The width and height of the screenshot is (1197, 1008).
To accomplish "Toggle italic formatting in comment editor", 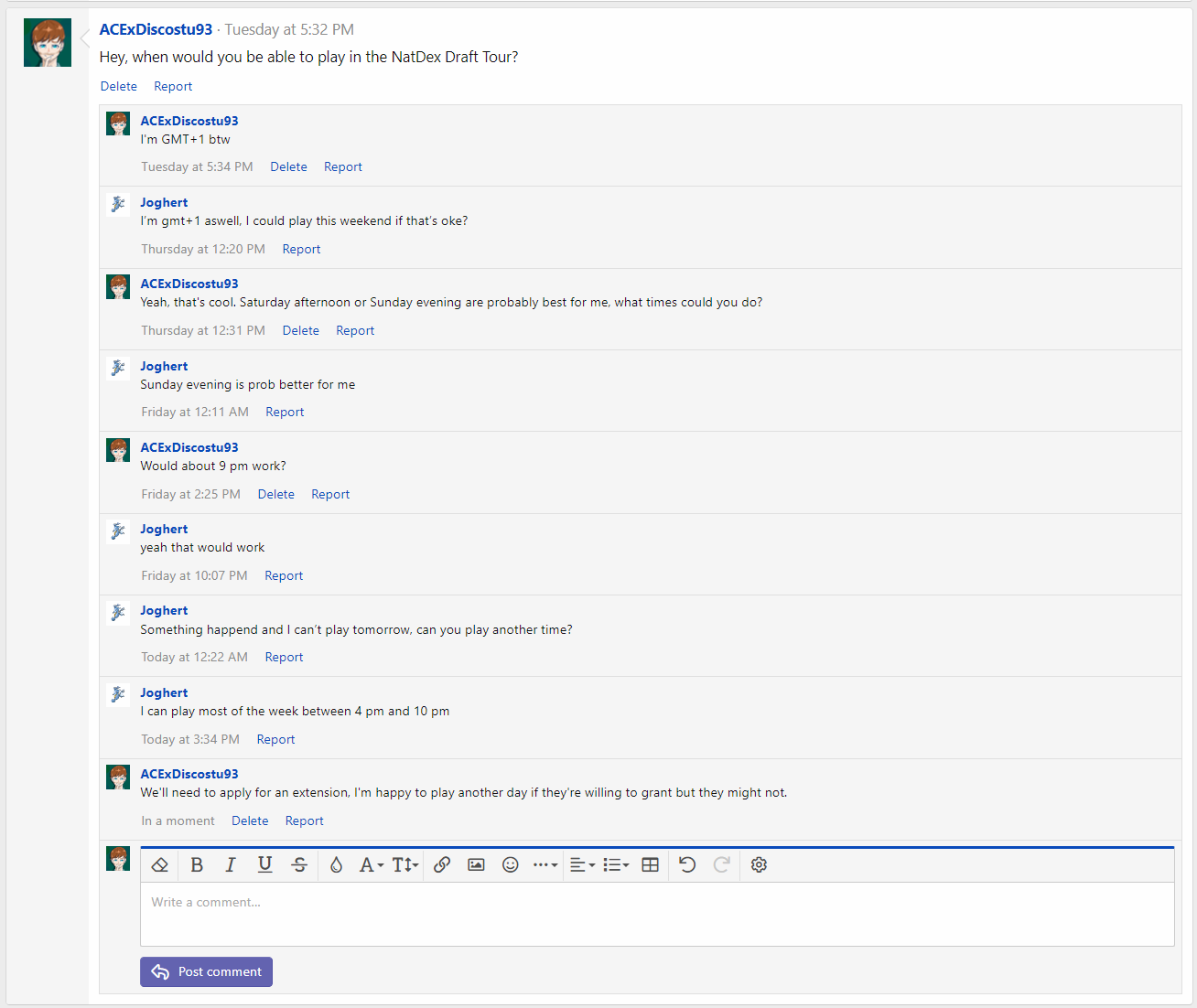I will [x=231, y=865].
